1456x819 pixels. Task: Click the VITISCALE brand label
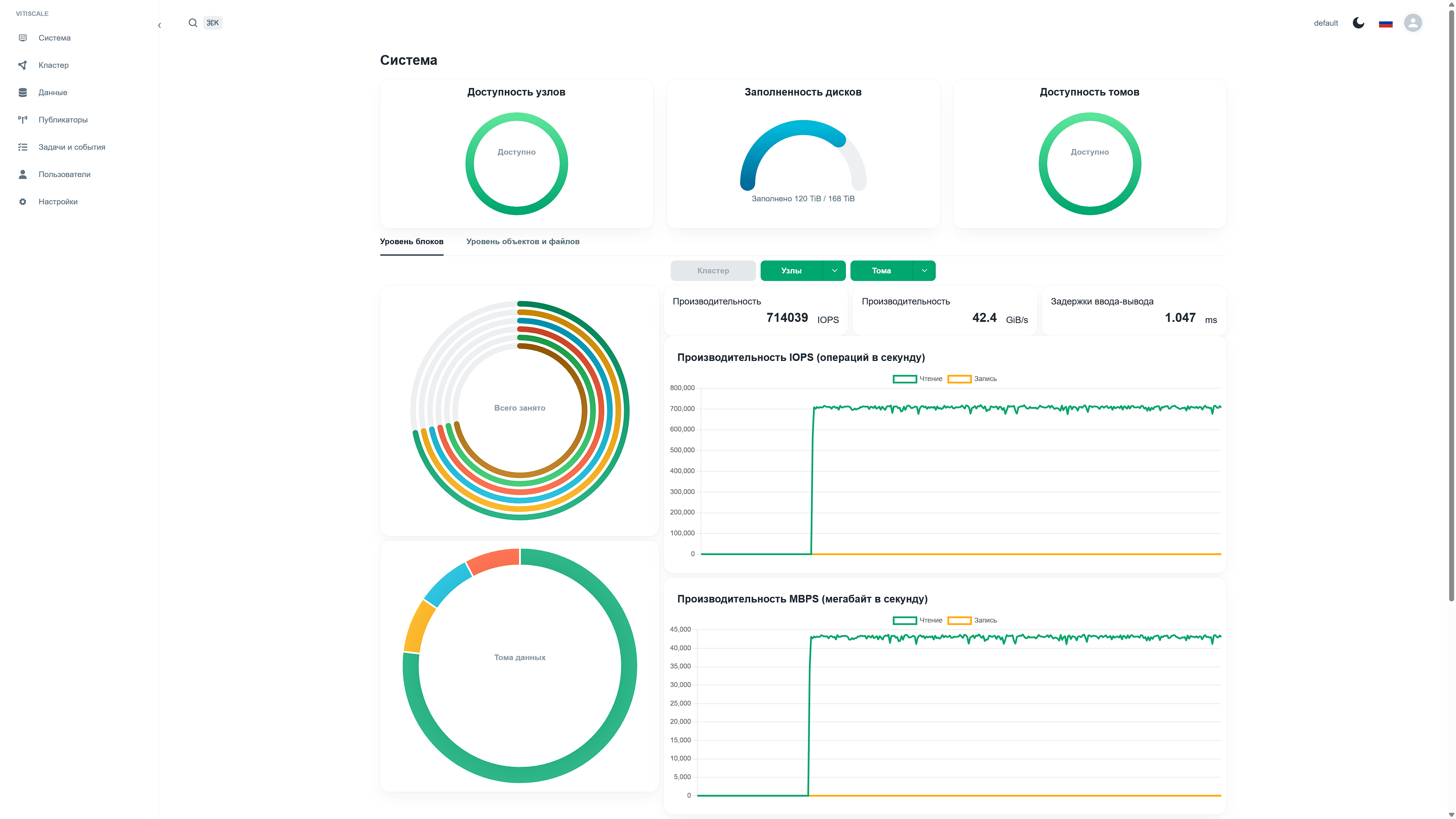point(32,14)
